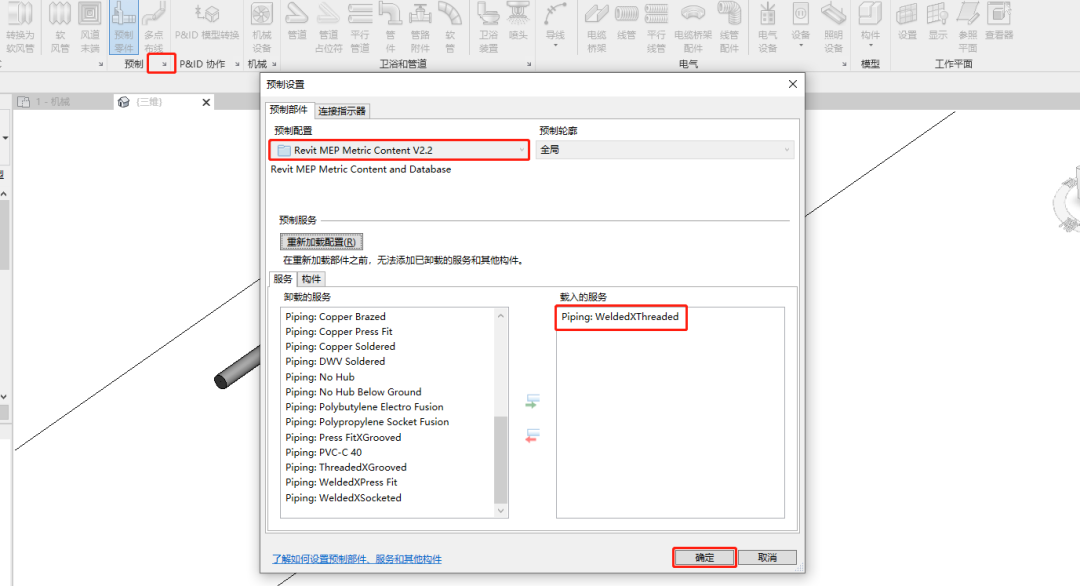Viewport: 1080px width, 586px height.
Task: Choose the 平行线管 parallel conduits tool
Action: [x=656, y=27]
